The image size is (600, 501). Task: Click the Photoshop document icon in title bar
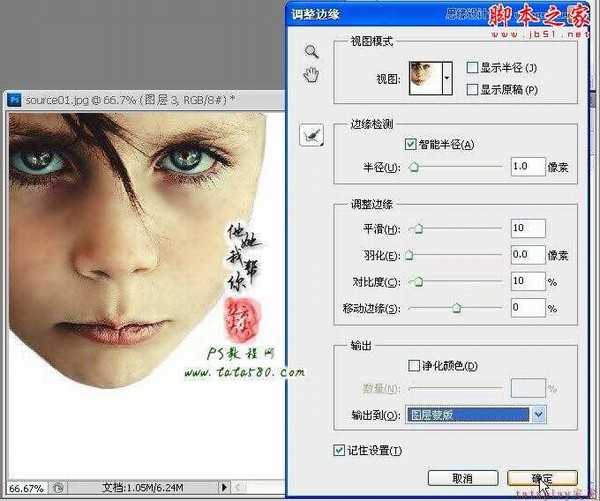[x=15, y=100]
